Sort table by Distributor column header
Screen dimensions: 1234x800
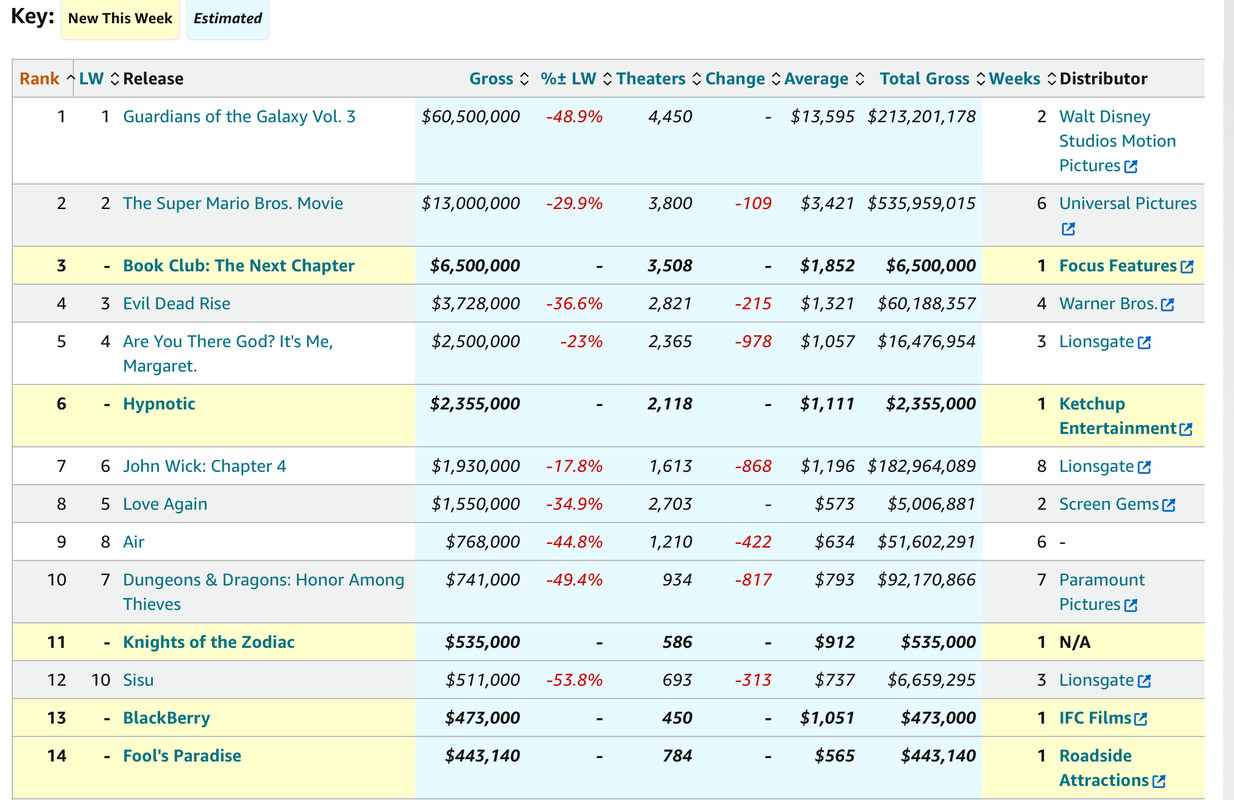tap(1103, 79)
